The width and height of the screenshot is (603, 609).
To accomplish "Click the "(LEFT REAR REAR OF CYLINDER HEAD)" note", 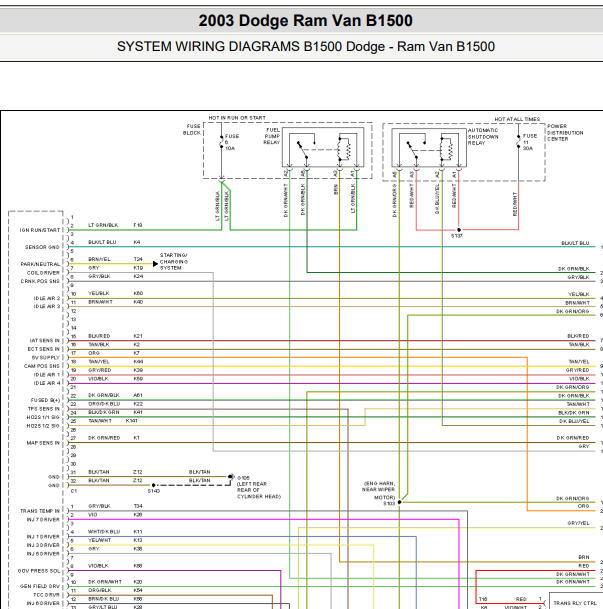I will (x=259, y=490).
